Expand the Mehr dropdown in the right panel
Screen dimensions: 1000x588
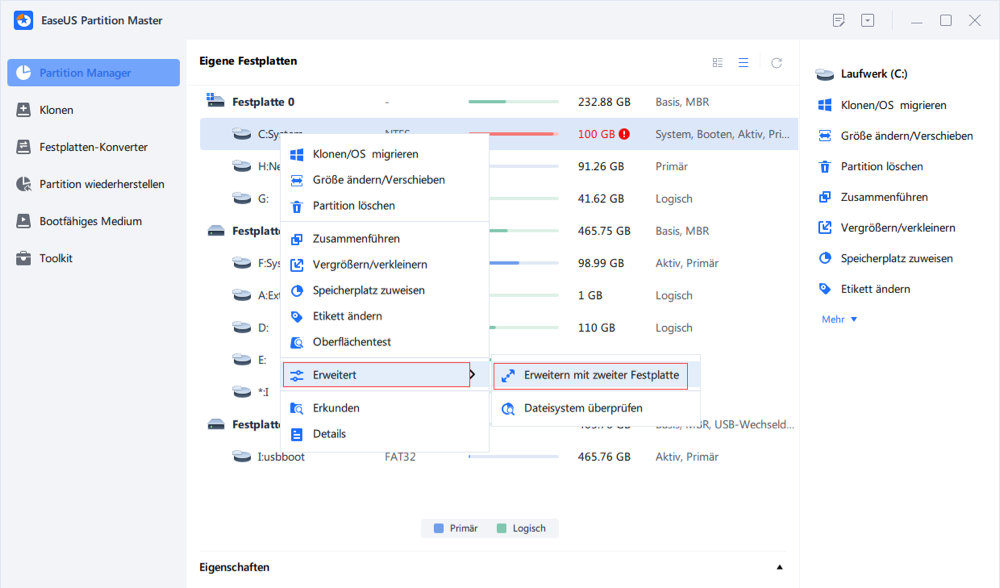839,320
